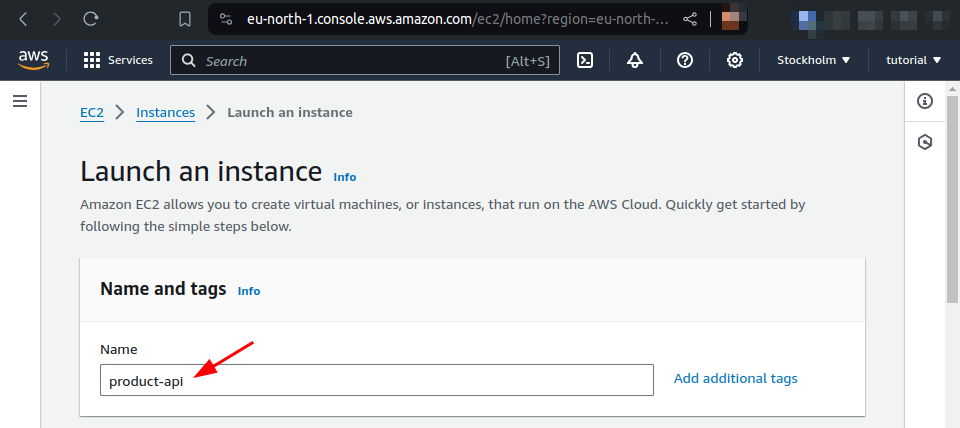
Task: Click the Name field containing product-api
Action: pos(377,380)
